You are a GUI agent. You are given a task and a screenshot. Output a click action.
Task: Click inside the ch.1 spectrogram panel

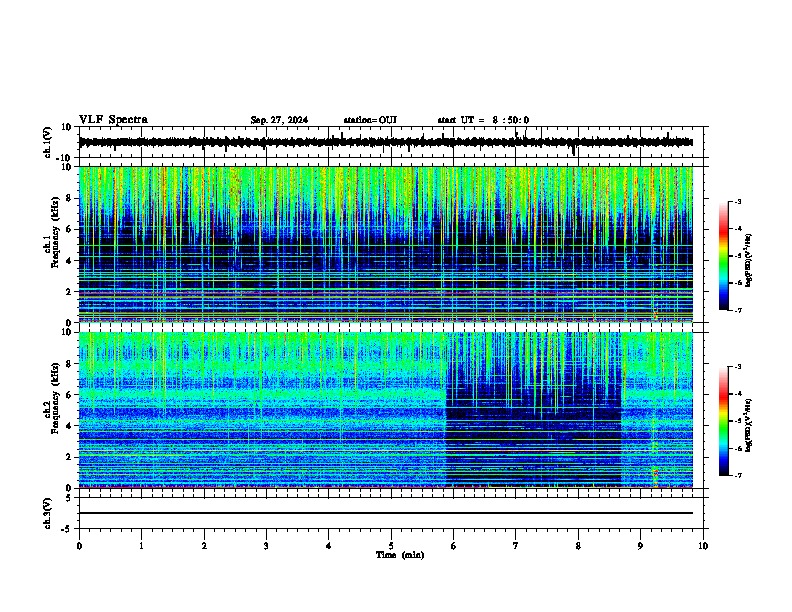(x=386, y=244)
